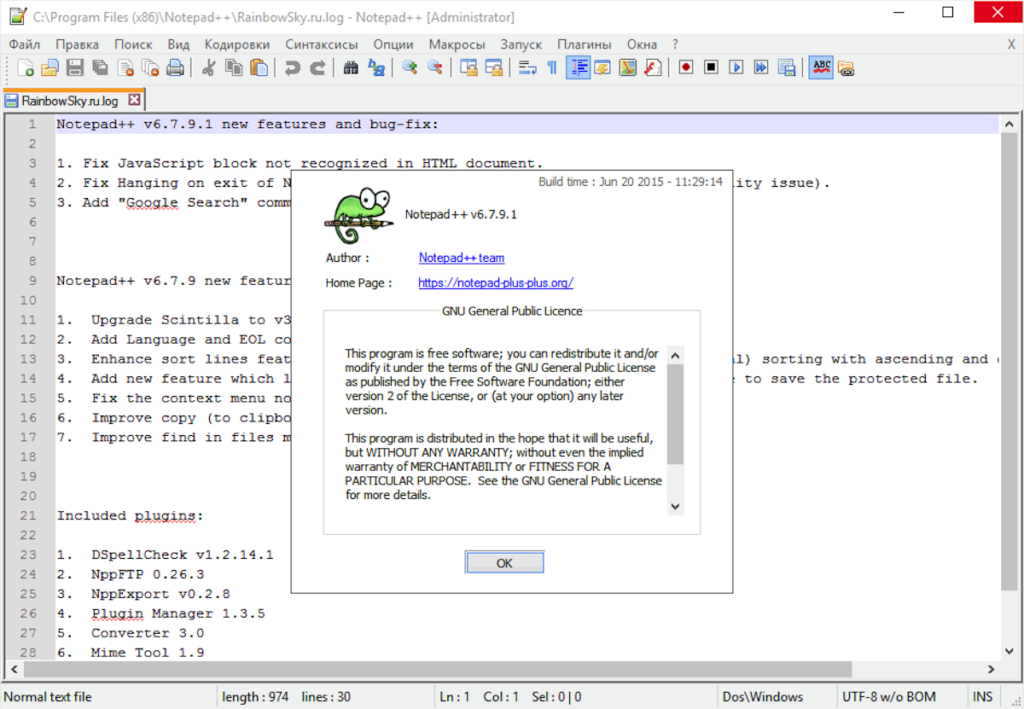Click the editor's vertical scrollbar up arrow
The height and width of the screenshot is (709, 1024).
click(1009, 124)
